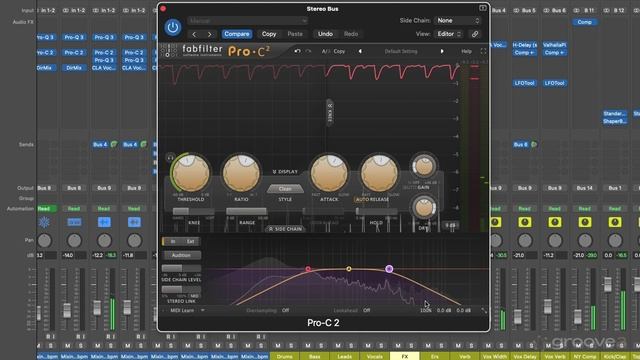Click the Attack knob

(329, 173)
